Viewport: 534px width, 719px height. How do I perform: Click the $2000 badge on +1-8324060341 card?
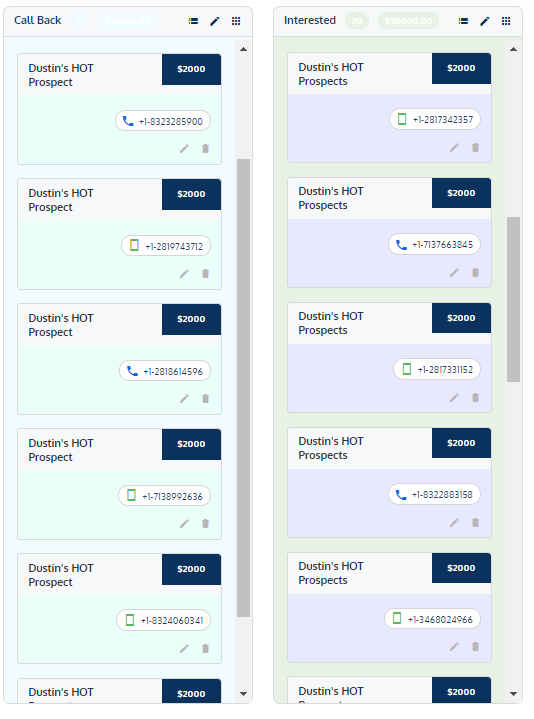click(191, 569)
